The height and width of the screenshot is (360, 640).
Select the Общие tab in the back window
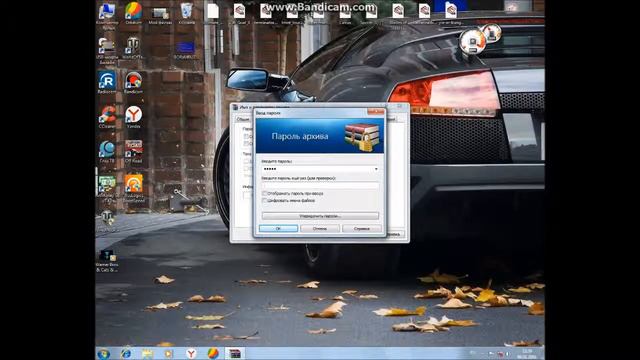pos(243,119)
